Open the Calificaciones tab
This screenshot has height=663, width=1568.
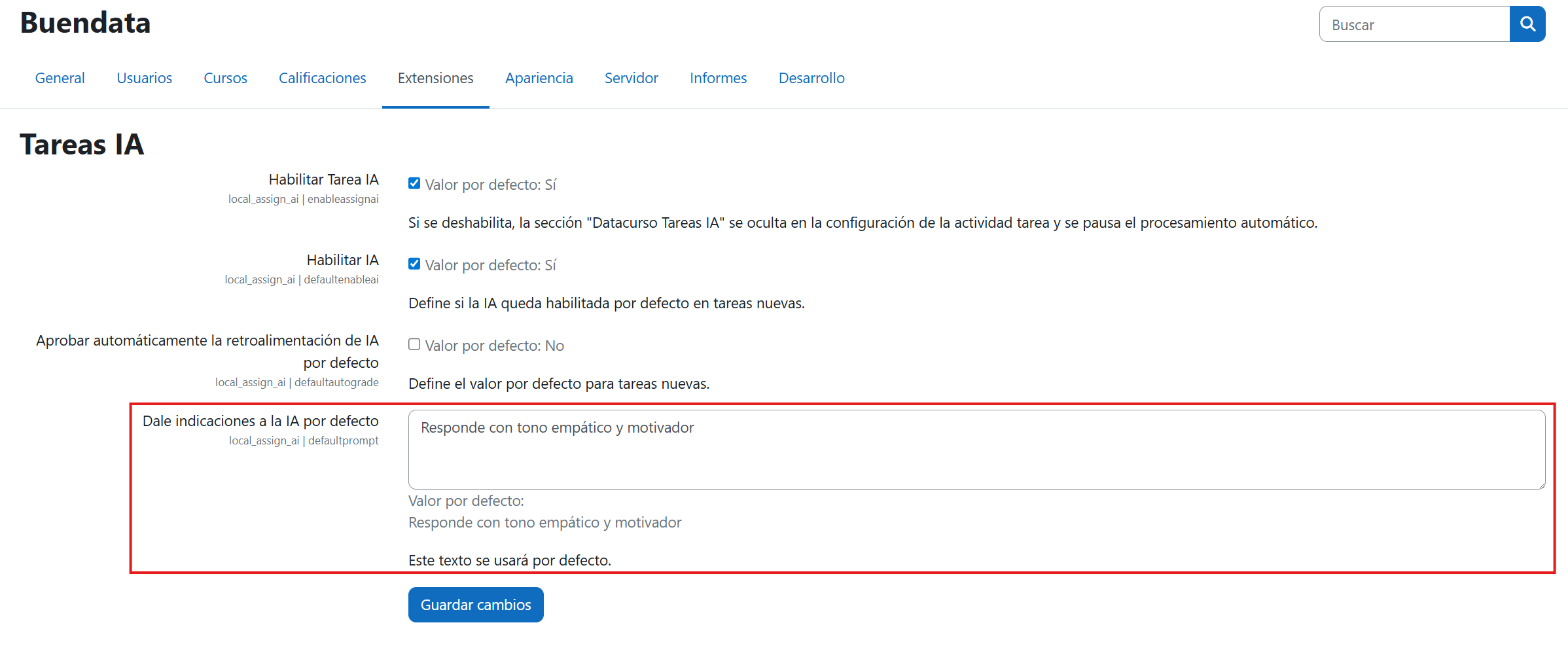point(322,78)
